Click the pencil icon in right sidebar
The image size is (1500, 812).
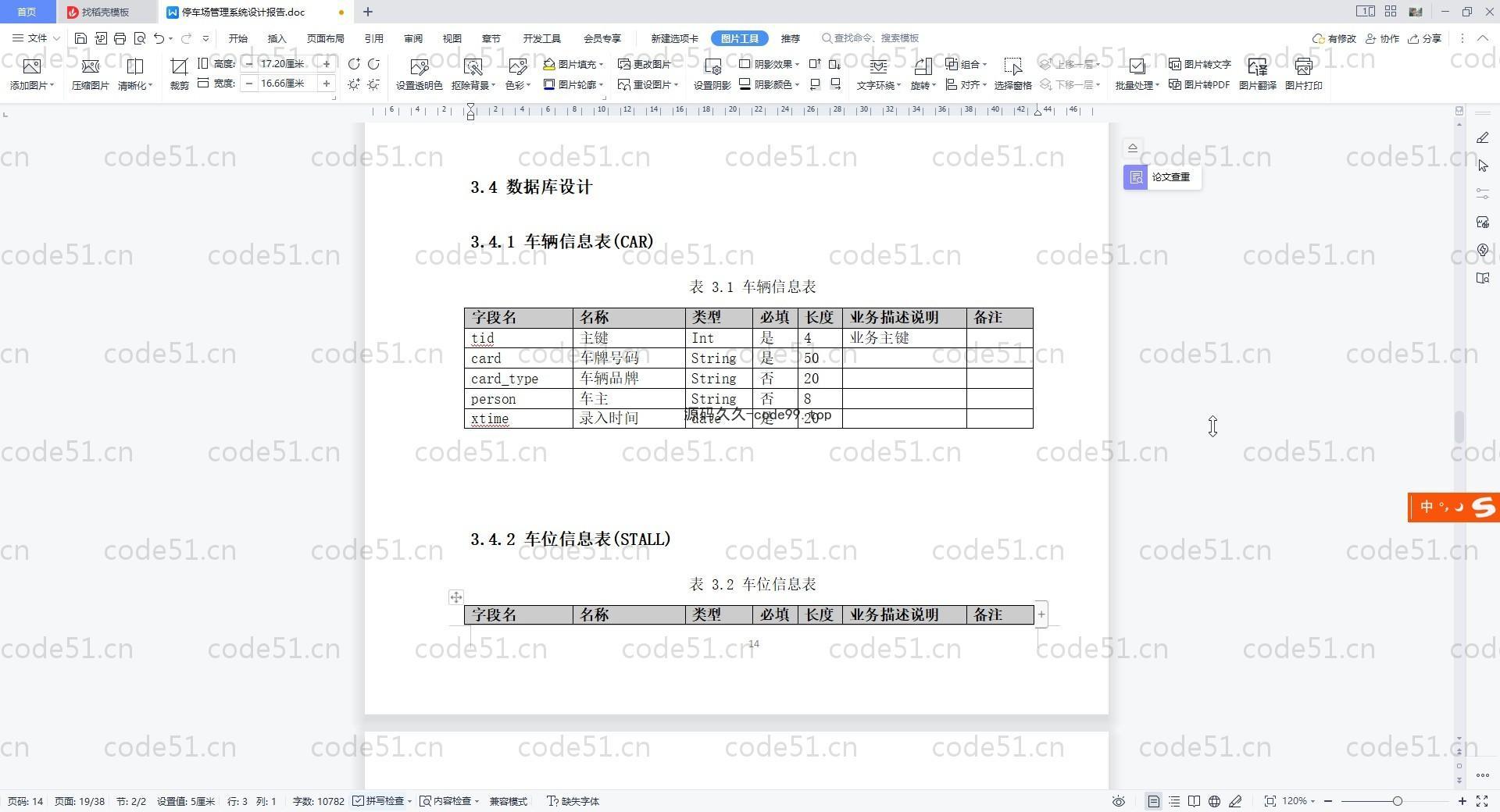[1483, 137]
